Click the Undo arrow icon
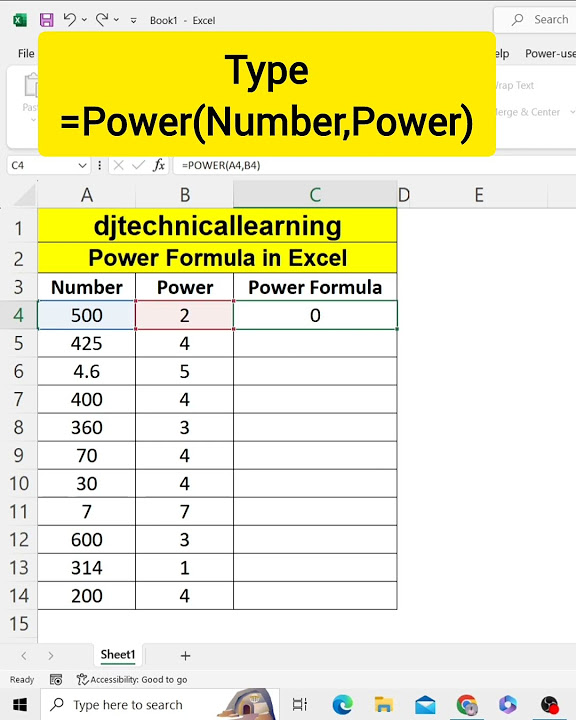 coord(69,19)
